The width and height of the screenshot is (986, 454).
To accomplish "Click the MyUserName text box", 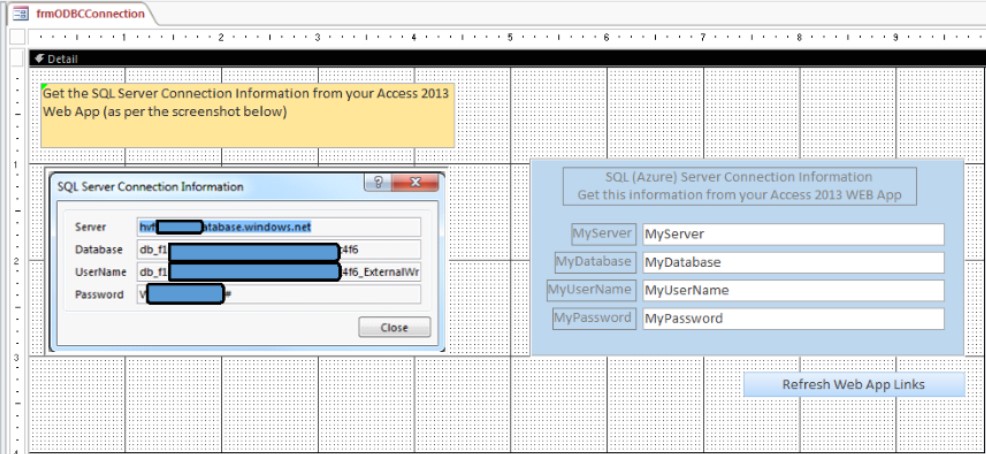I will pos(794,291).
